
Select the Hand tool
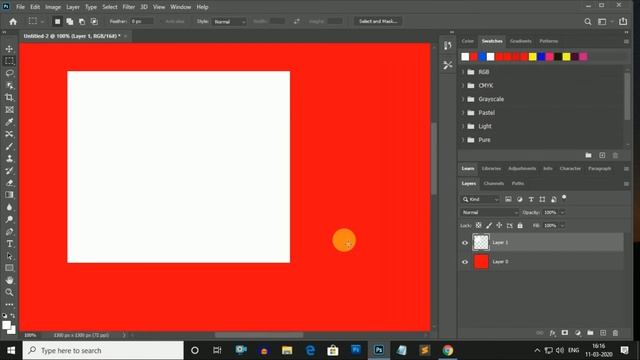9,280
